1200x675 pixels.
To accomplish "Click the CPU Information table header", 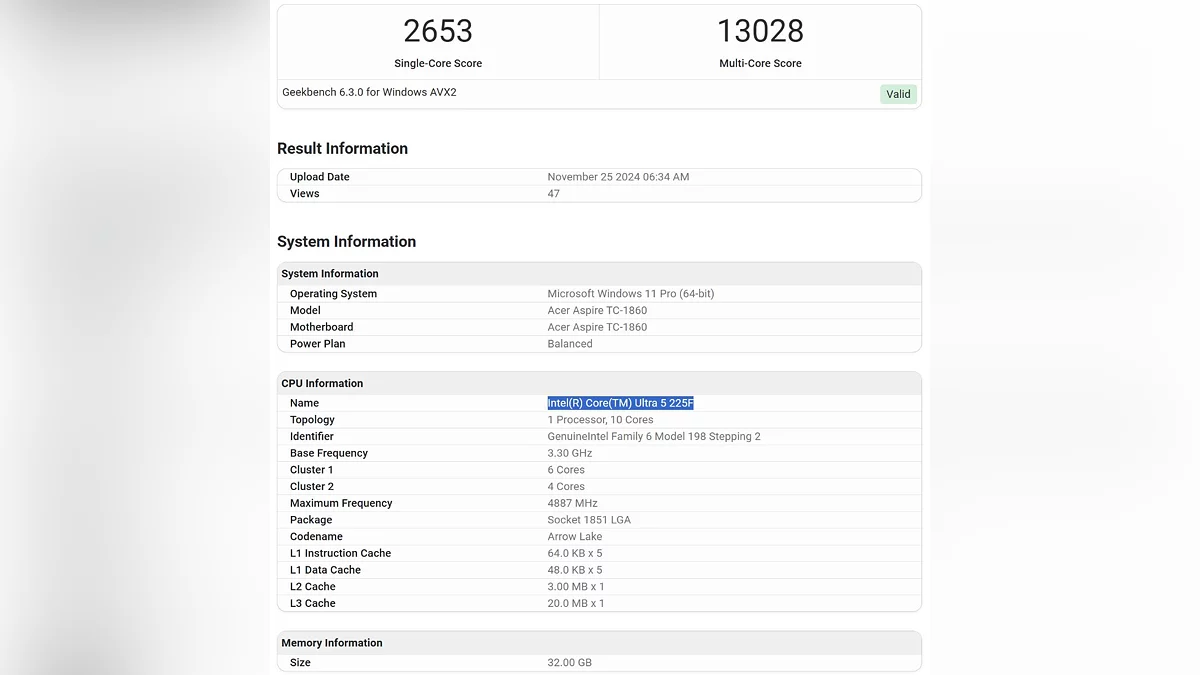I will tap(322, 383).
